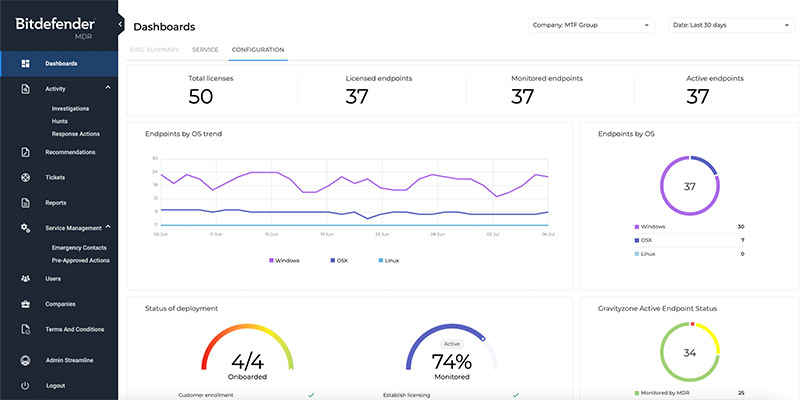Click the Bitdefender MDR logo
The width and height of the screenshot is (800, 400).
pyautogui.click(x=55, y=28)
